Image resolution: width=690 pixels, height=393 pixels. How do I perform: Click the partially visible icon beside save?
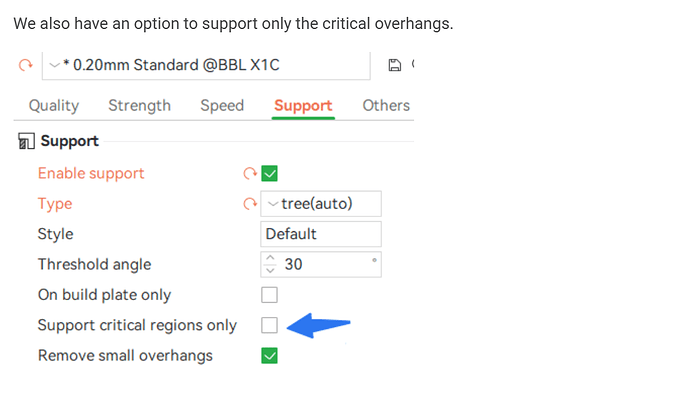[412, 64]
